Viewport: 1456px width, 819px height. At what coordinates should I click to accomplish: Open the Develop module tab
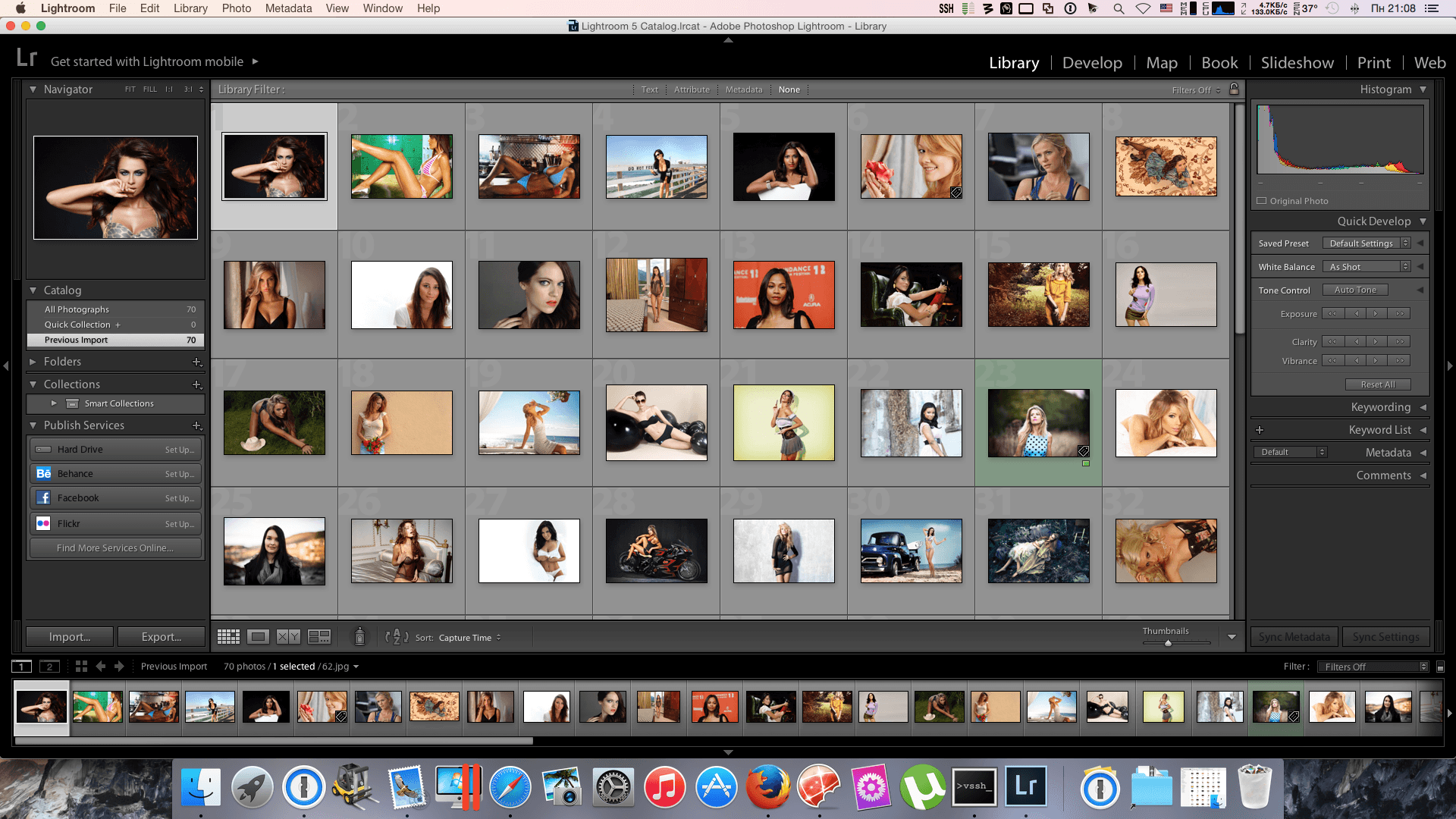(x=1092, y=62)
